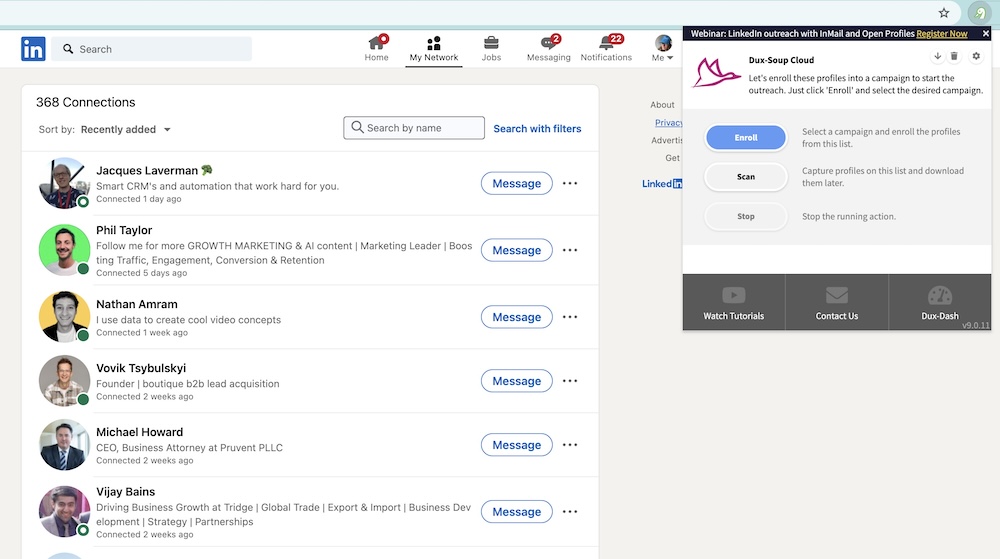Open more options for Jacques Laverman

tap(570, 184)
